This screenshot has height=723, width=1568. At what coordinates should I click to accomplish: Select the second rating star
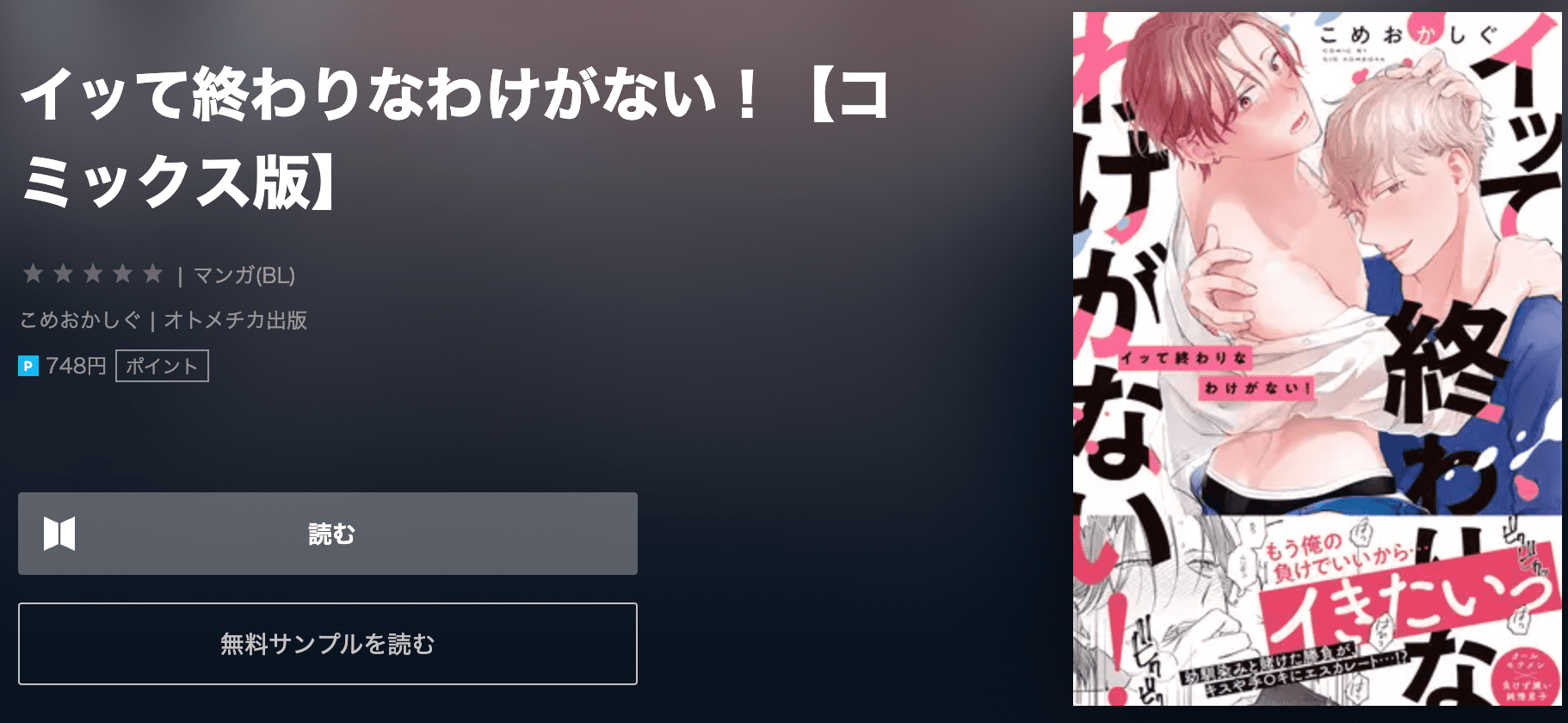point(63,274)
